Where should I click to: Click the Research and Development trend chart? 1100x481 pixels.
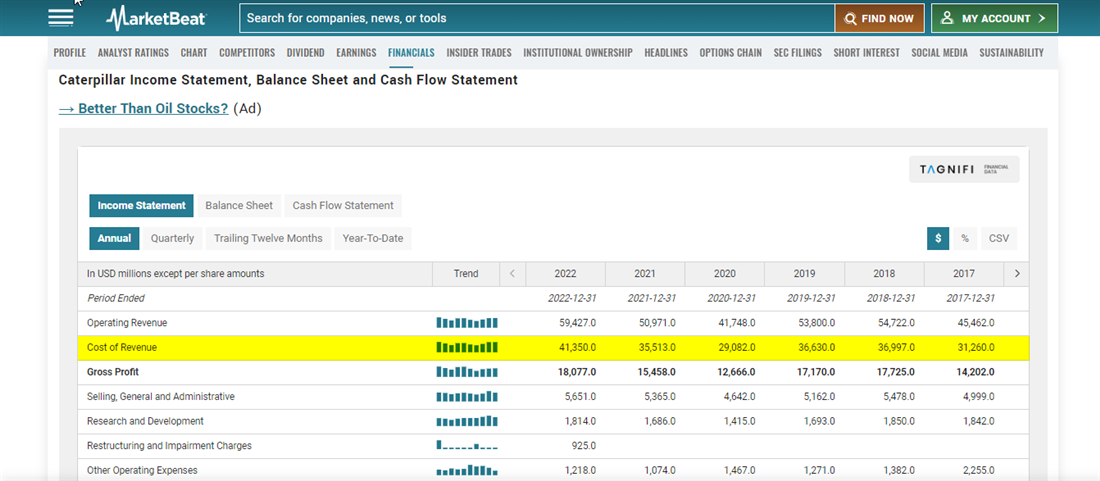[466, 421]
